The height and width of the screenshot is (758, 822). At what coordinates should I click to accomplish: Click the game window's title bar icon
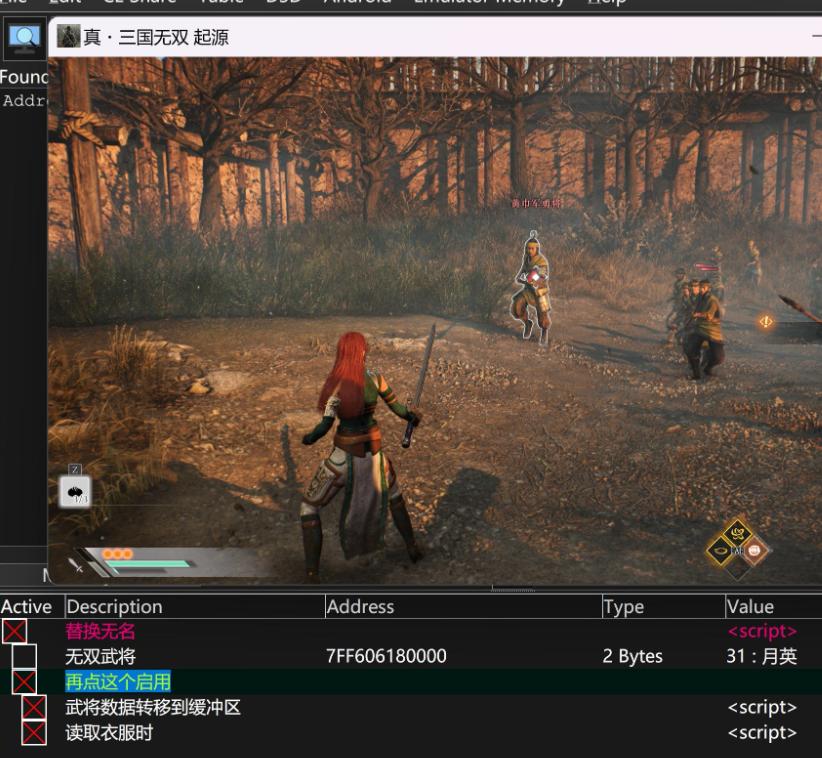pos(68,36)
